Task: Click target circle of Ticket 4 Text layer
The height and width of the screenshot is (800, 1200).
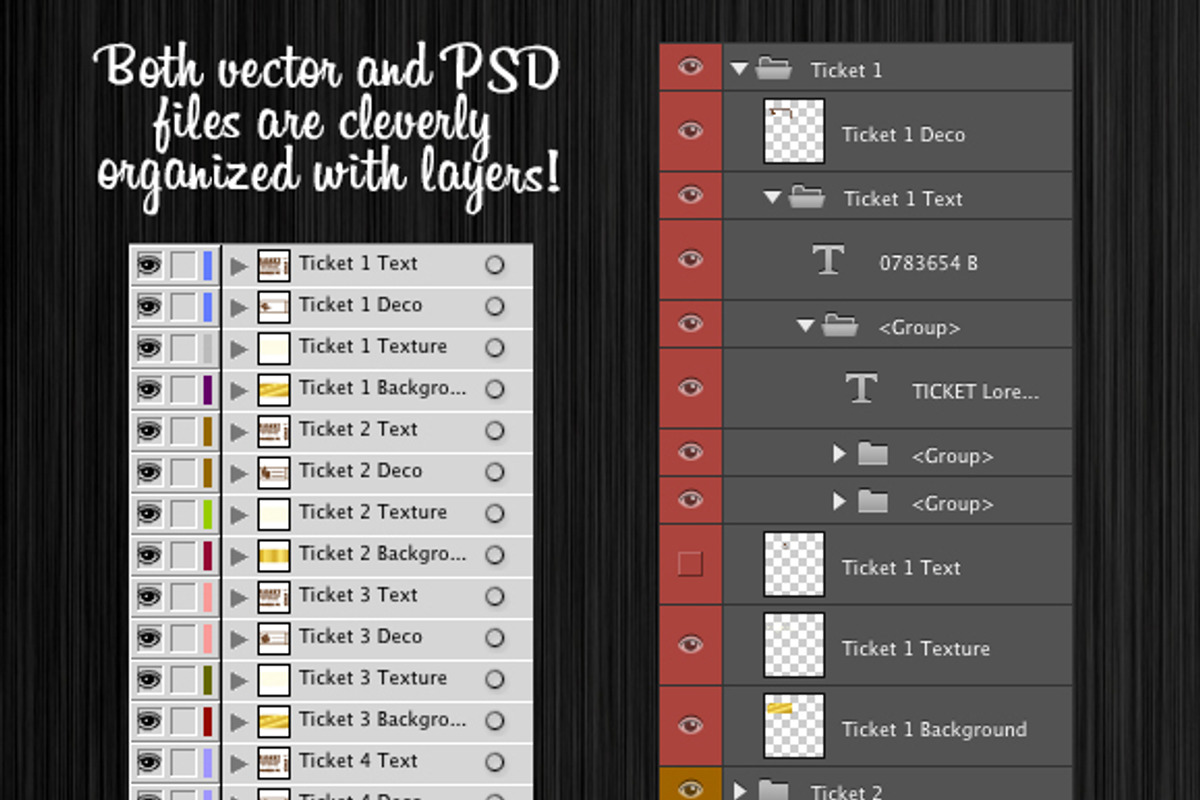Action: click(x=494, y=762)
